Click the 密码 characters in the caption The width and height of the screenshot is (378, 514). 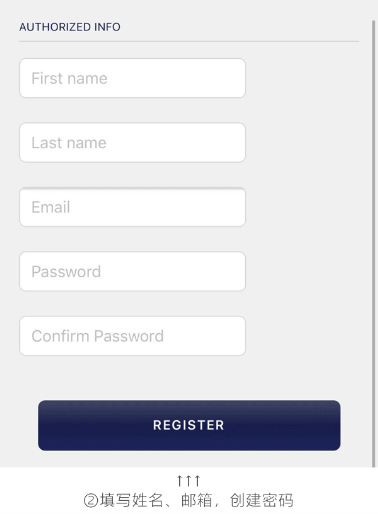277,500
